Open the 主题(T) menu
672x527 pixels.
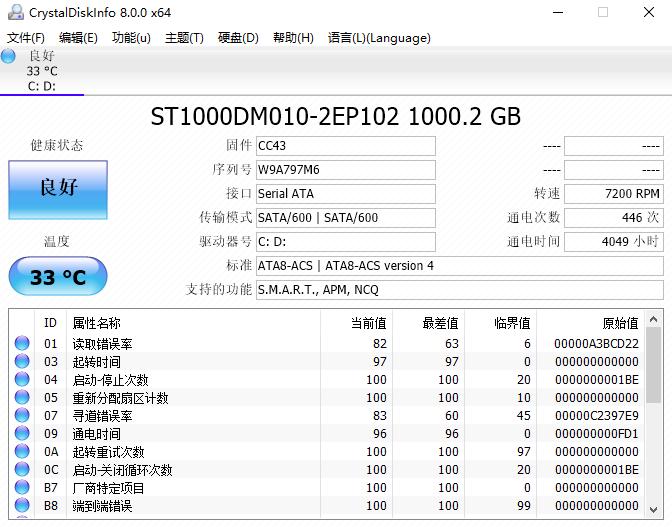(184, 38)
